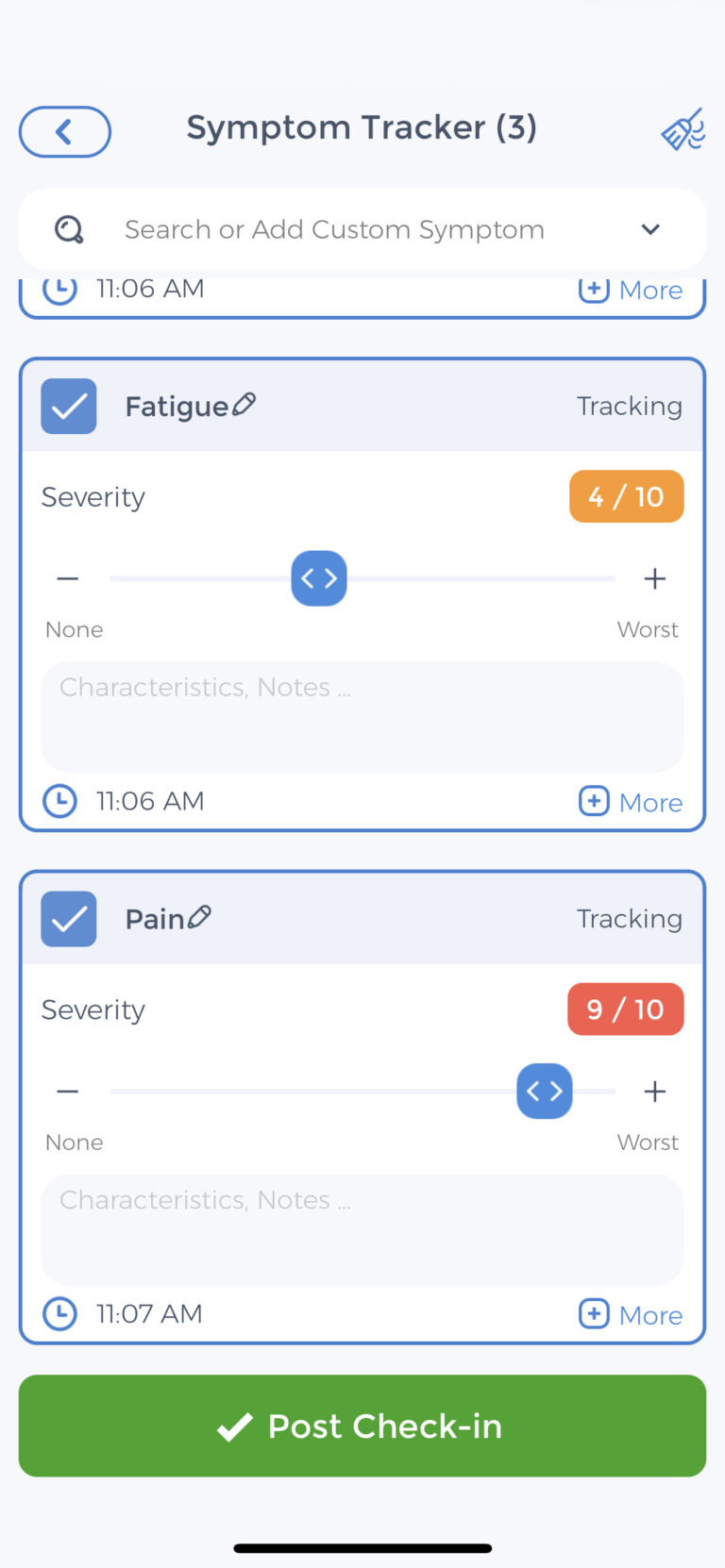Click the Pain severity slider handle
Viewport: 725px width, 1568px height.
tap(545, 1092)
